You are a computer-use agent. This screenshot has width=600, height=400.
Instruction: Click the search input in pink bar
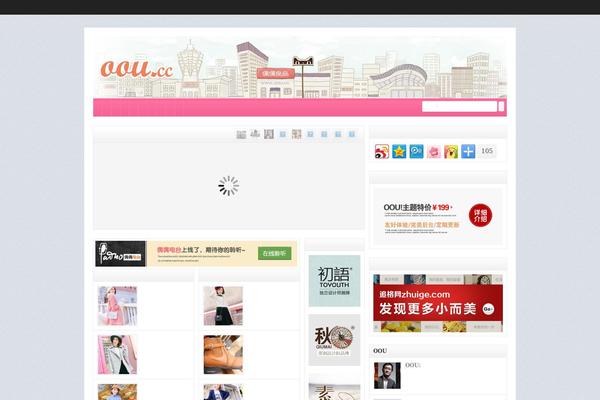click(459, 106)
